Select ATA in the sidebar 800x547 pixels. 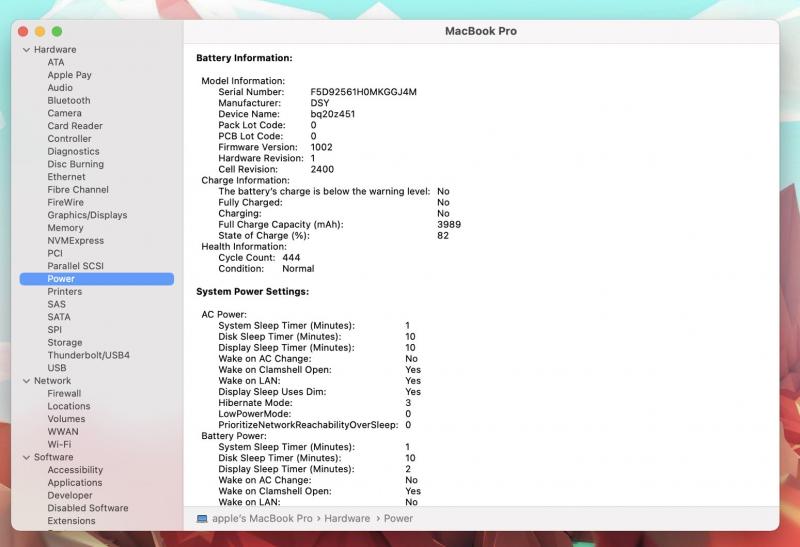pyautogui.click(x=56, y=62)
